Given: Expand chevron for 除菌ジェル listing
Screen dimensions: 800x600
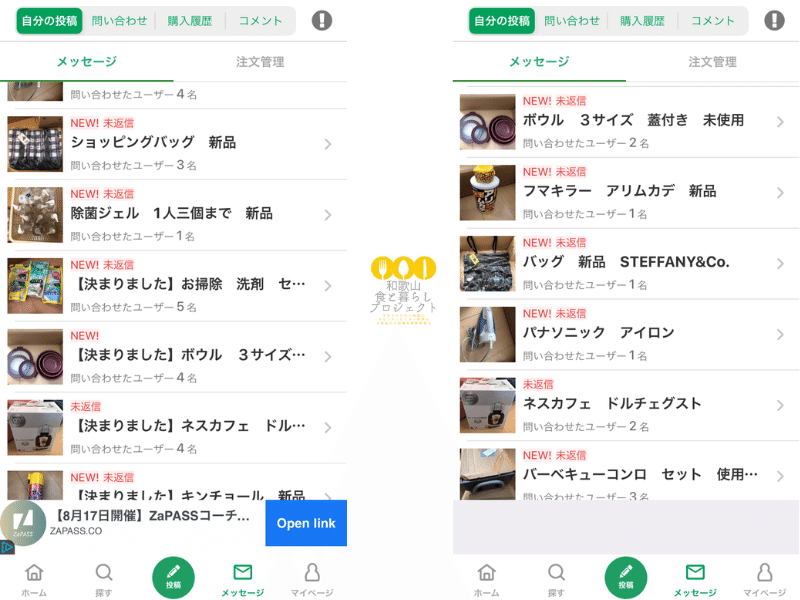Looking at the screenshot, I should pos(328,215).
